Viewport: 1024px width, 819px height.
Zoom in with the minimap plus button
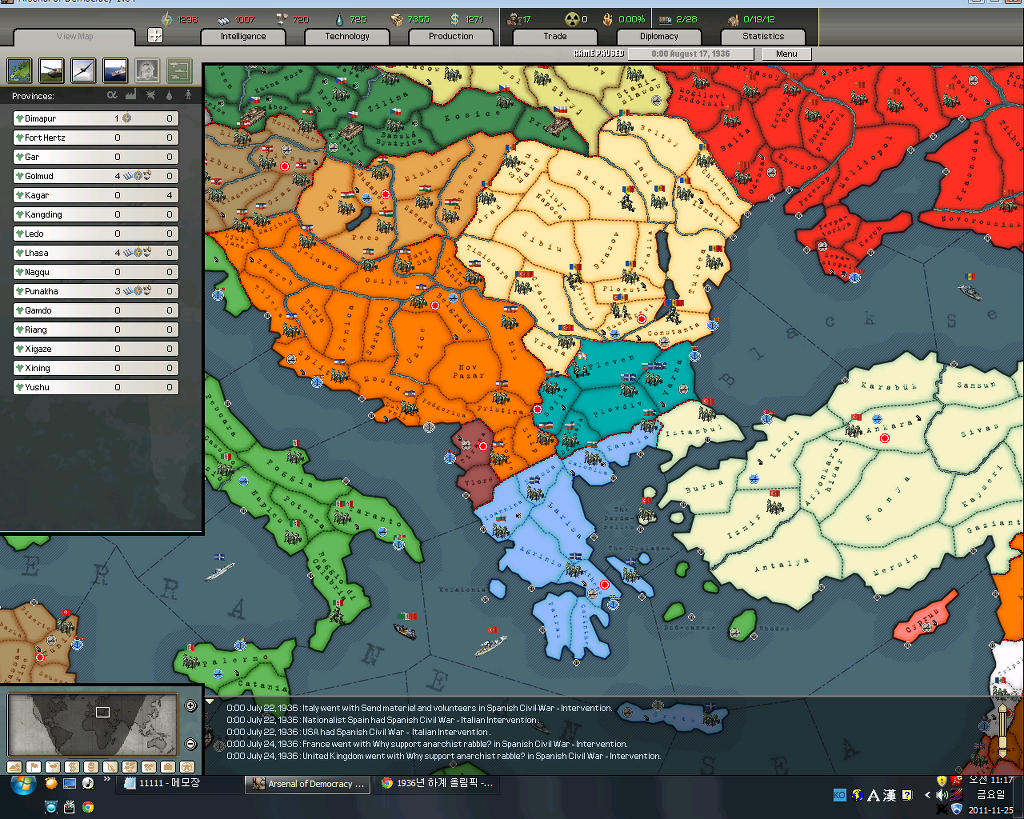(x=190, y=705)
